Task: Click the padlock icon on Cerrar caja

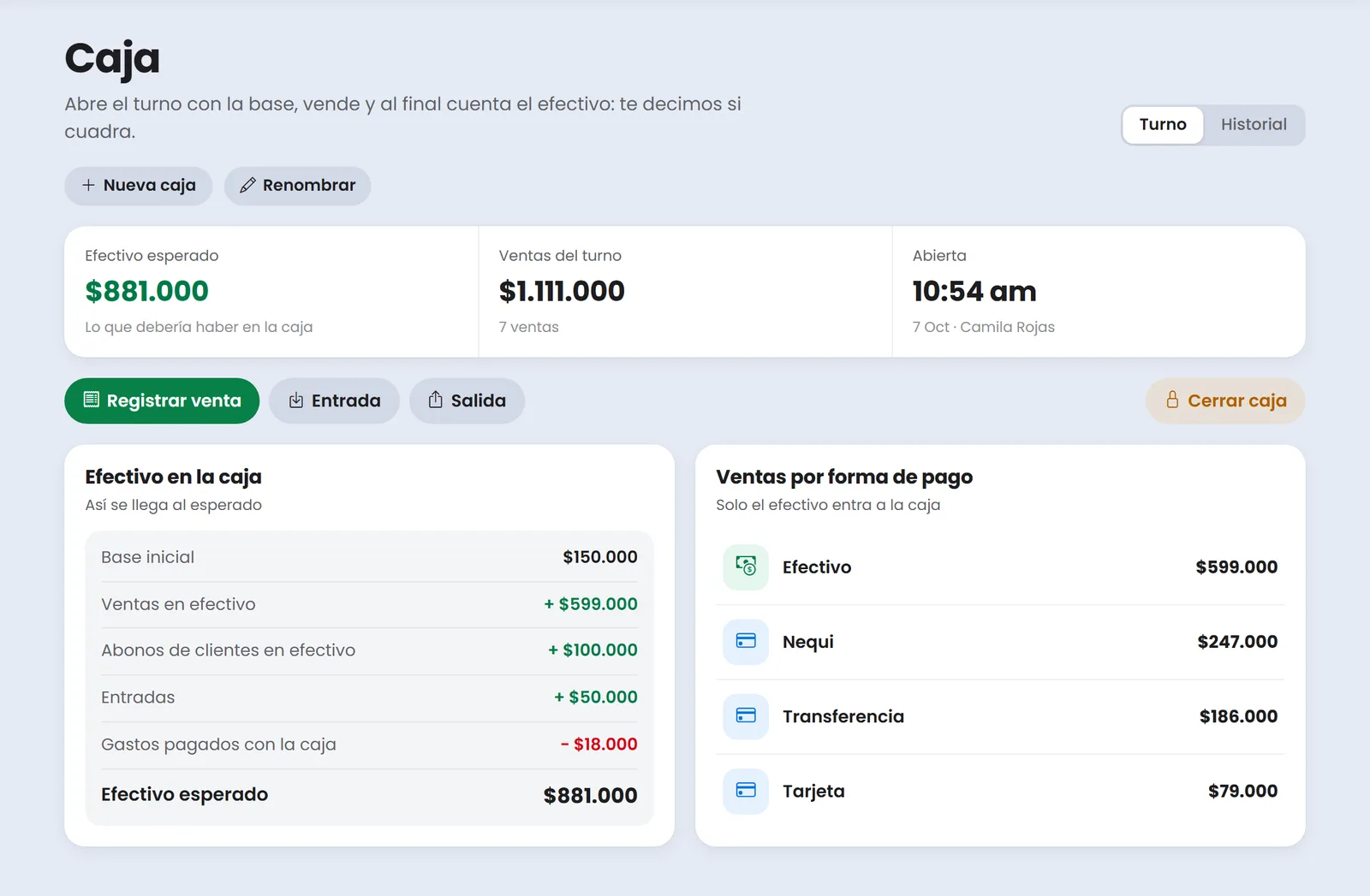Action: (1172, 400)
